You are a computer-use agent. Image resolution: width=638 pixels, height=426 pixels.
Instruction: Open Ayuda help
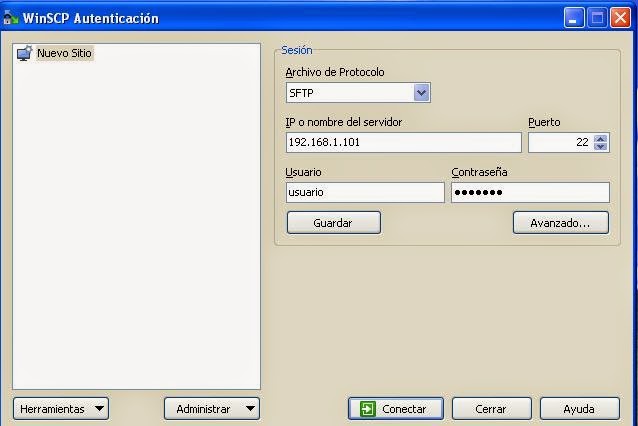click(579, 409)
